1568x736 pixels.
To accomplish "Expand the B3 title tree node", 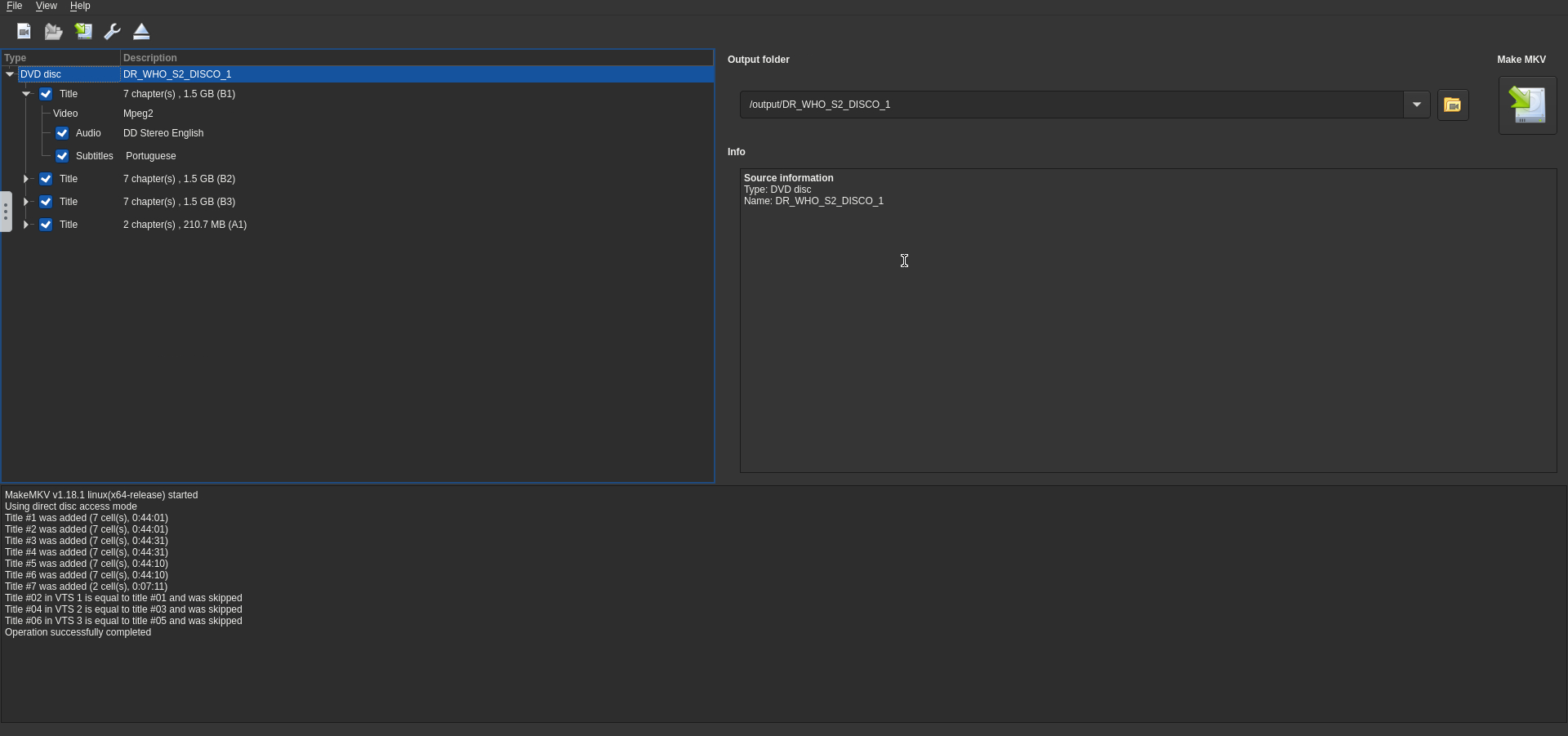I will coord(26,202).
